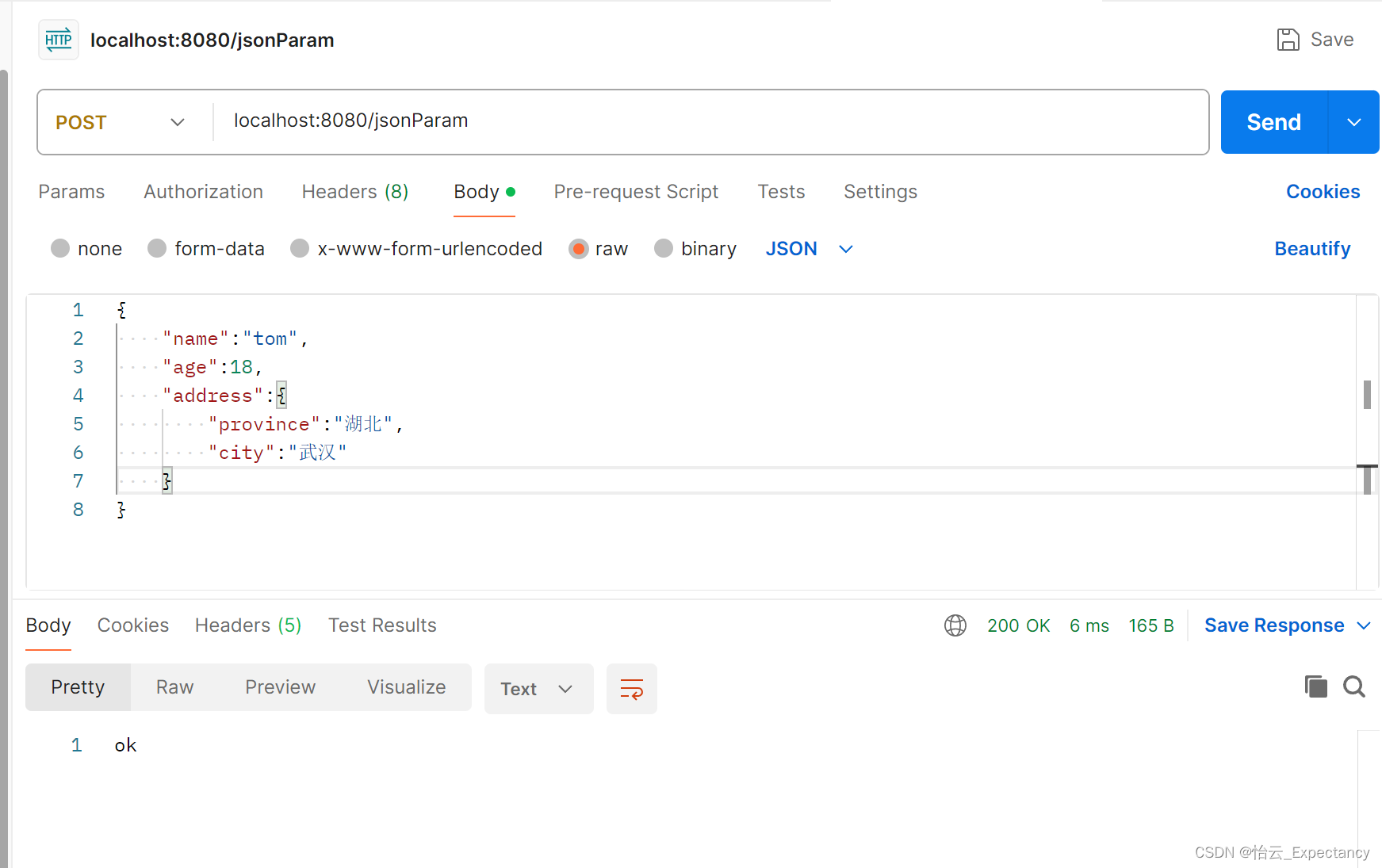Click the Save request icon

[x=1288, y=39]
